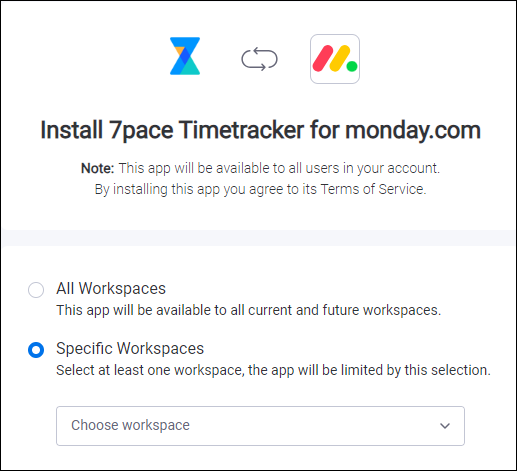517x471 pixels.
Task: Click the Specific Workspaces label text
Action: 130,349
